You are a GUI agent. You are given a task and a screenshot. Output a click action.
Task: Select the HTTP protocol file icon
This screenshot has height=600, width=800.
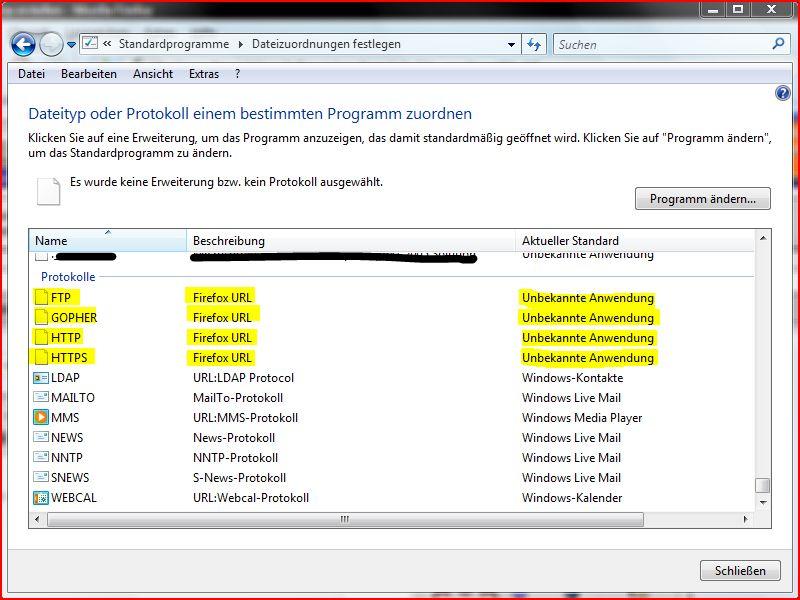click(41, 337)
